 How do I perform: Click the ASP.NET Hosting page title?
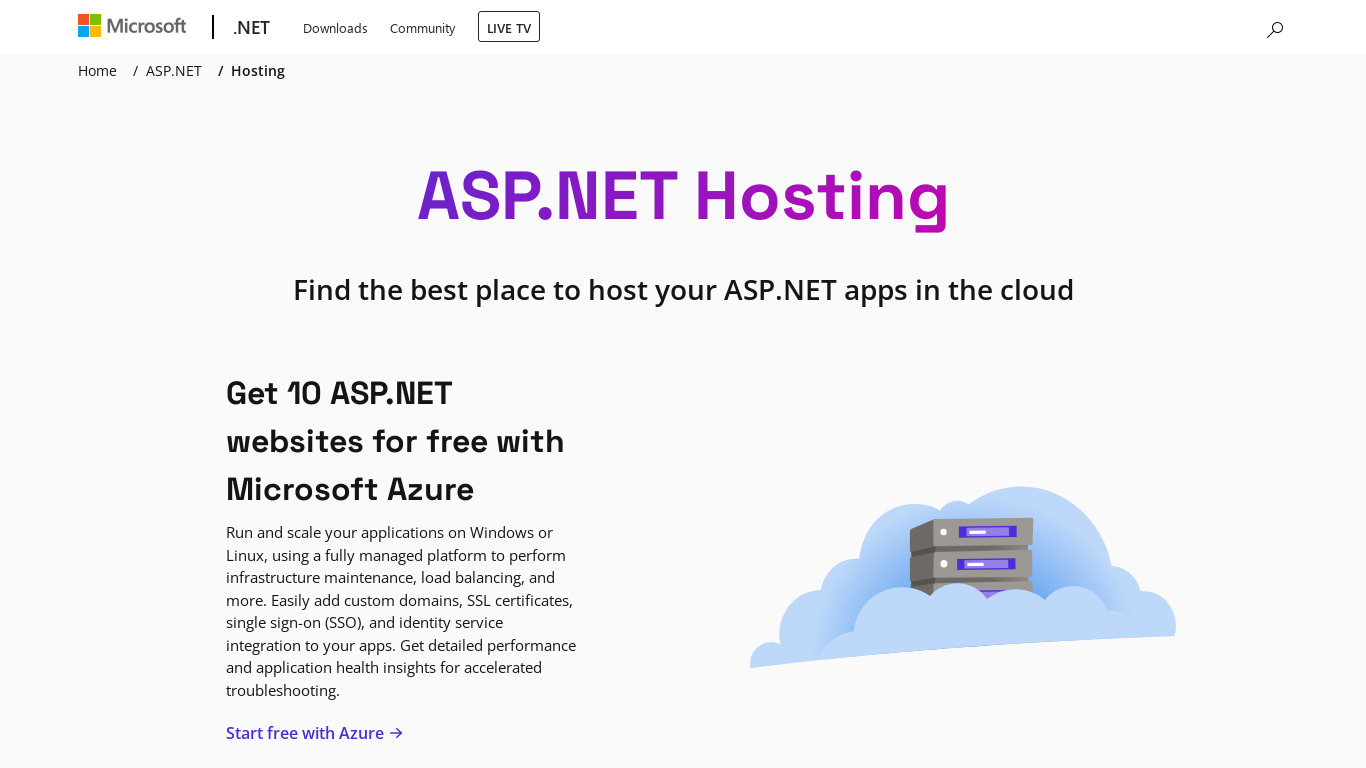pos(683,196)
